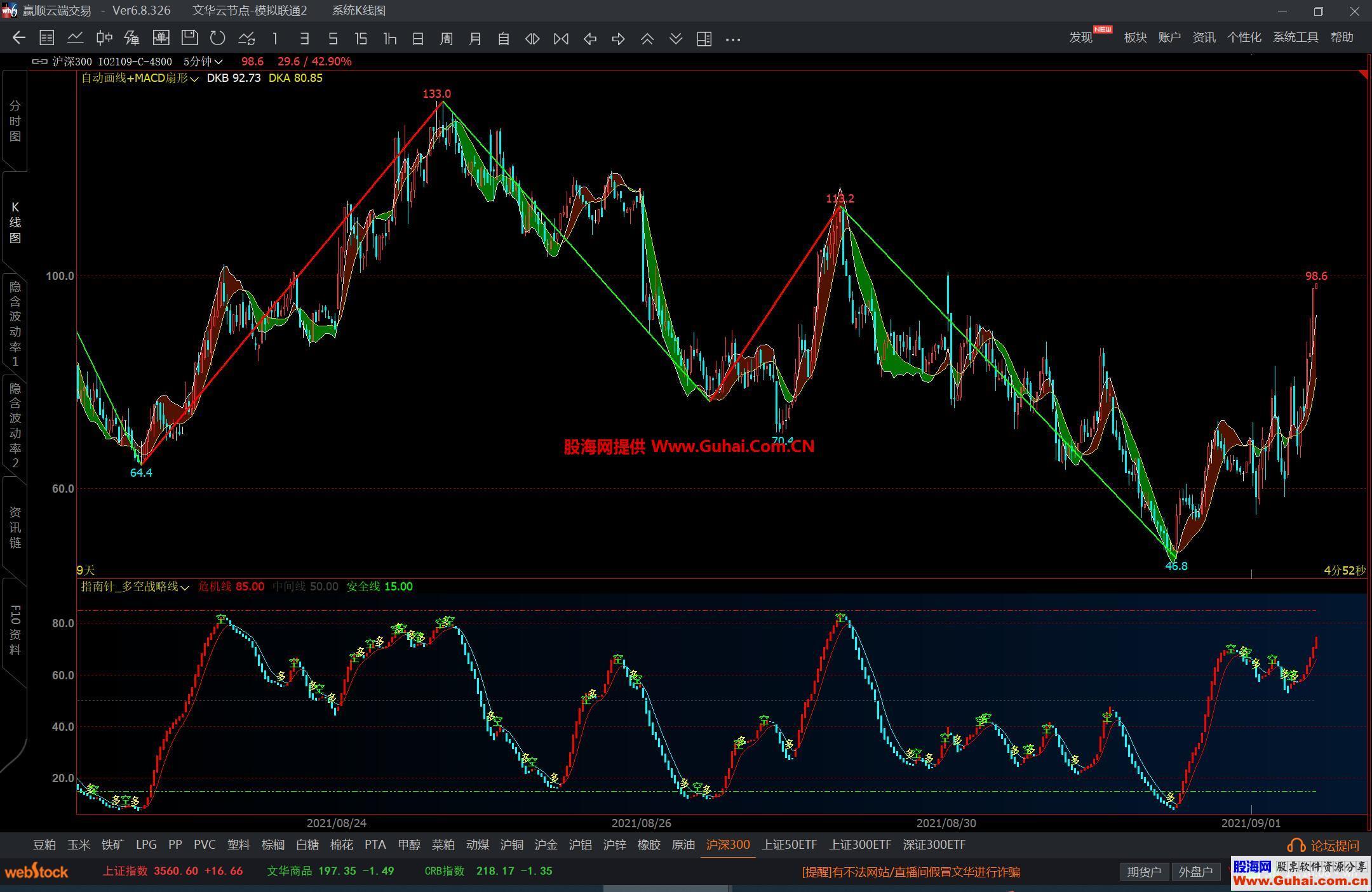Open the 分时图 side tab
1372x892 pixels.
tap(15, 121)
